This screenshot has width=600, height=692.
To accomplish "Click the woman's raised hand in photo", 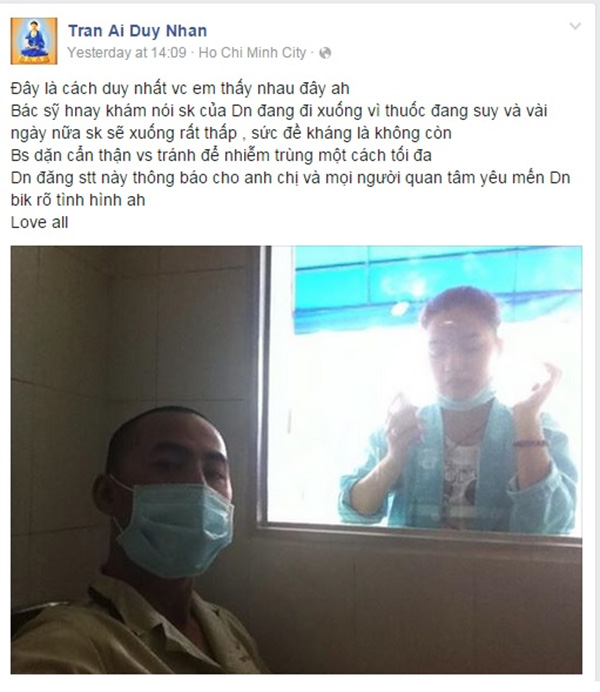I will (x=539, y=391).
